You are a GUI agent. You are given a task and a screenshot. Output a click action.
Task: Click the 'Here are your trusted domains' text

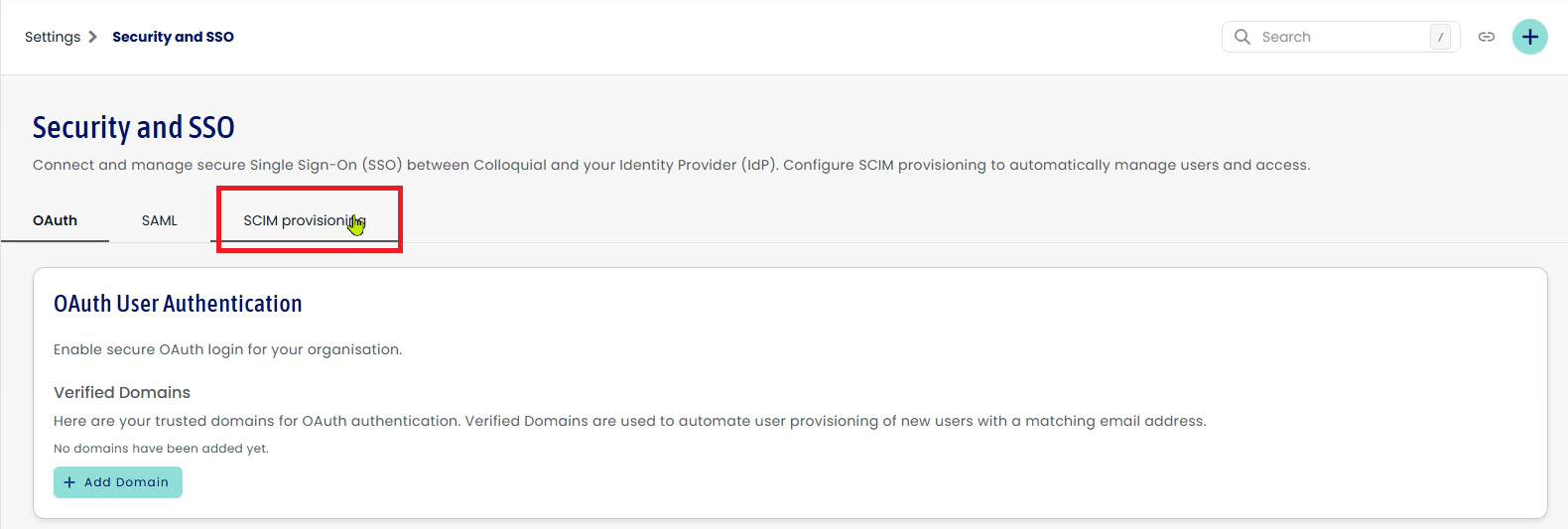coord(629,421)
